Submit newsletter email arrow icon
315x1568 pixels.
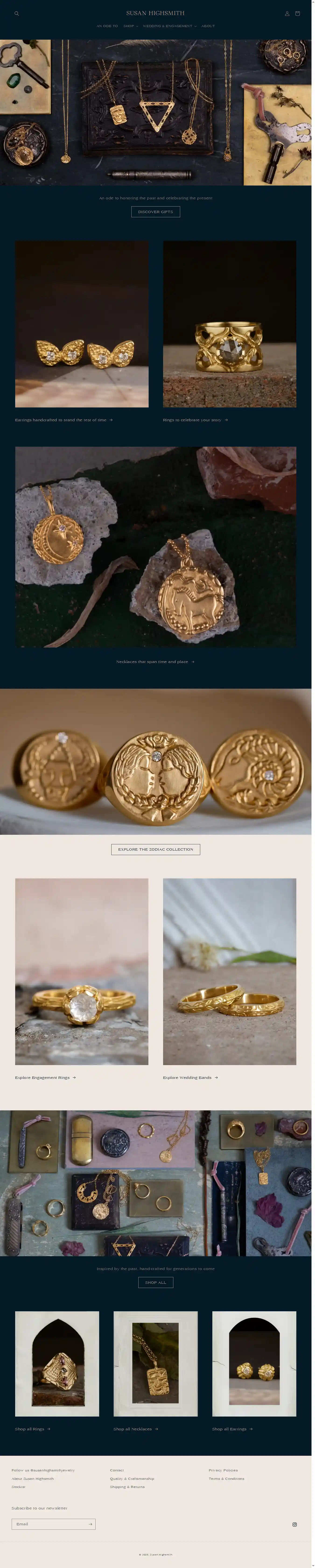[x=90, y=1524]
